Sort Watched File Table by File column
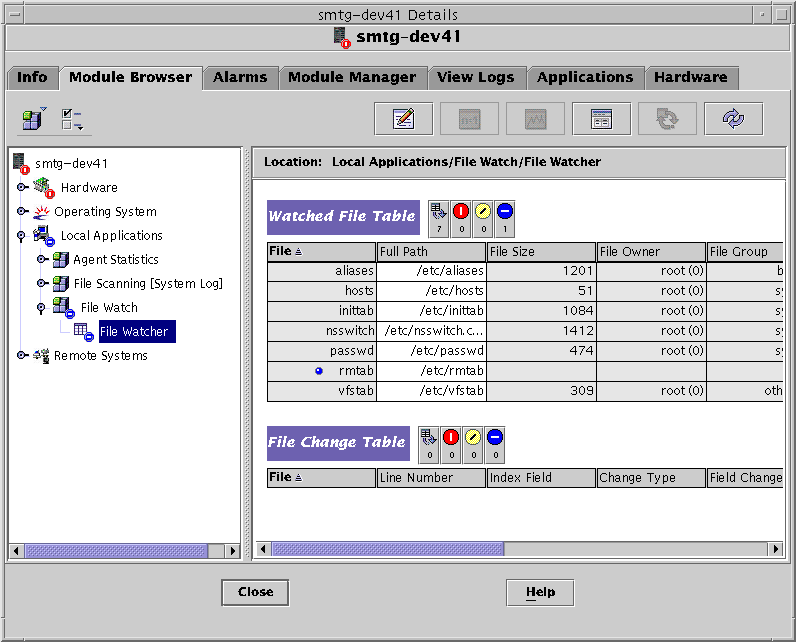 [x=321, y=252]
